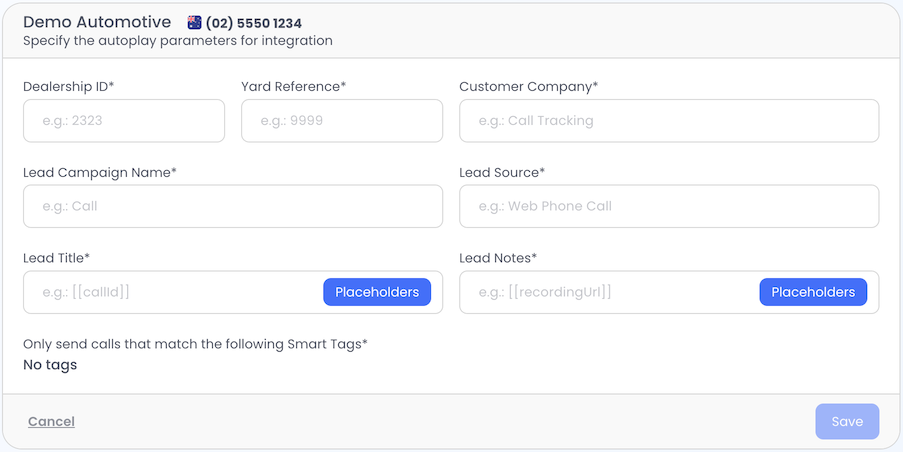Focus the Dealership ID input field

point(124,121)
